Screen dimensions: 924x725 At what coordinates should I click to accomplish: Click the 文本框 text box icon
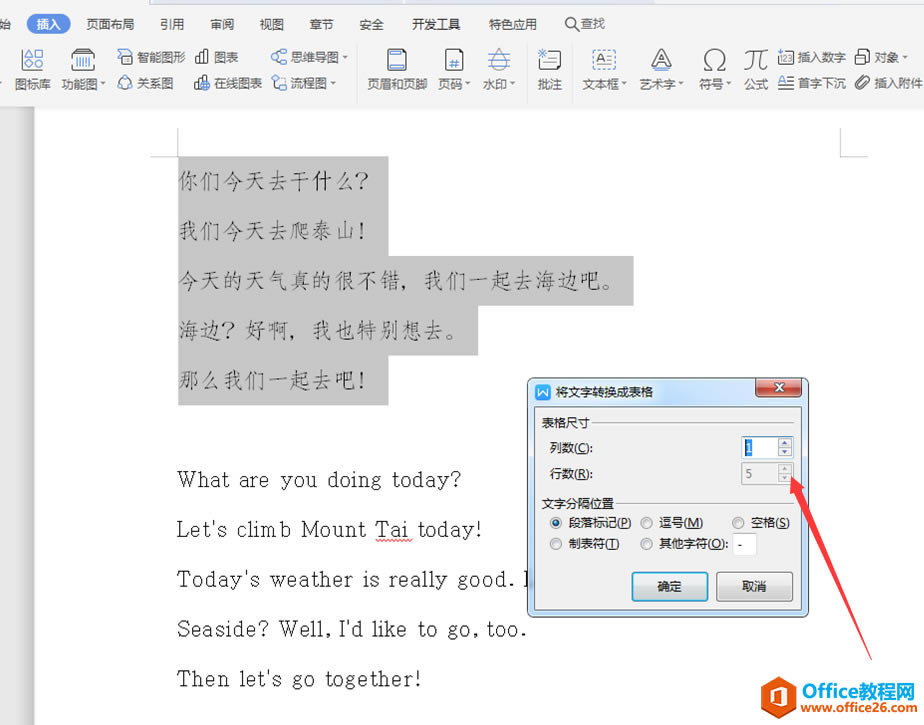coord(603,61)
